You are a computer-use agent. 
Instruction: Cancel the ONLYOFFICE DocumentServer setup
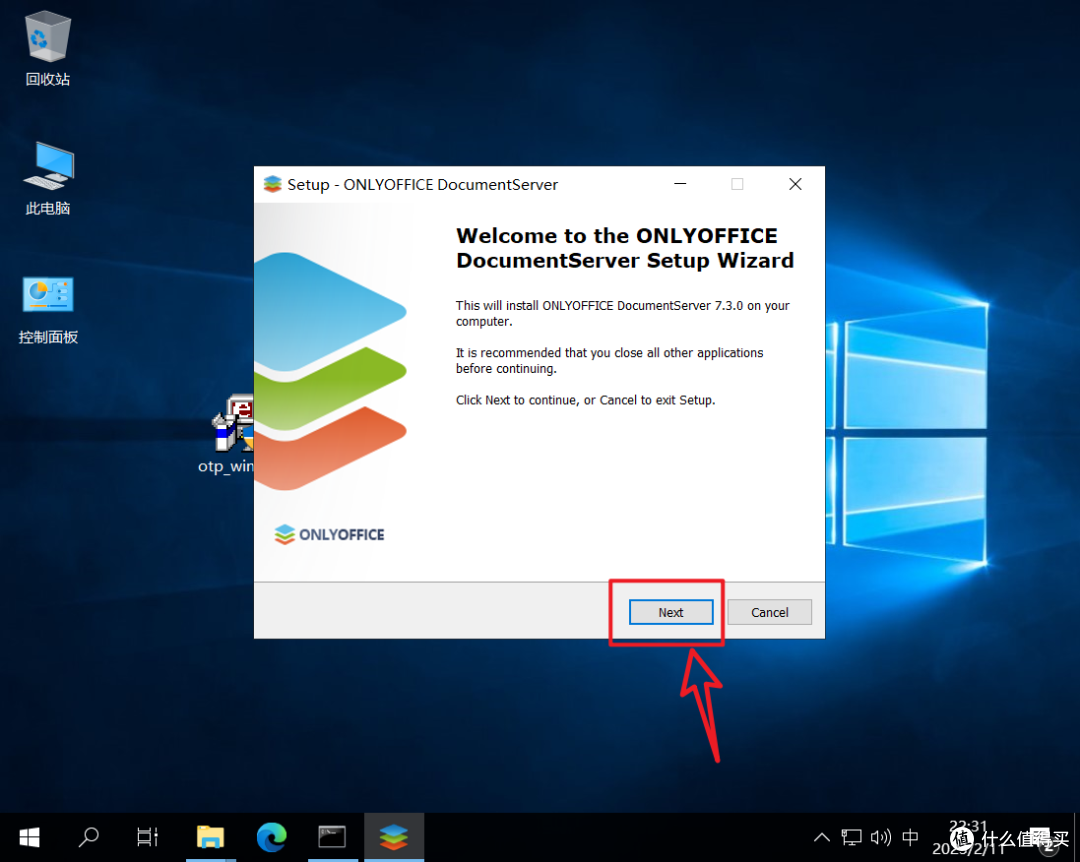(x=769, y=612)
